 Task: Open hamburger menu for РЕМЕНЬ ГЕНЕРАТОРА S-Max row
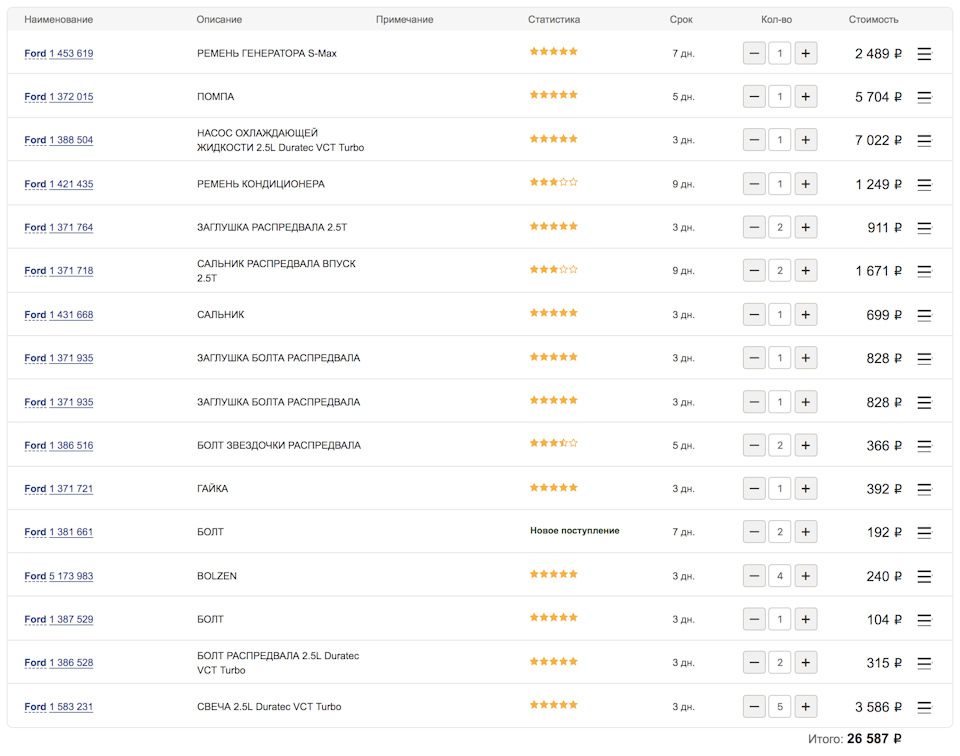click(924, 54)
